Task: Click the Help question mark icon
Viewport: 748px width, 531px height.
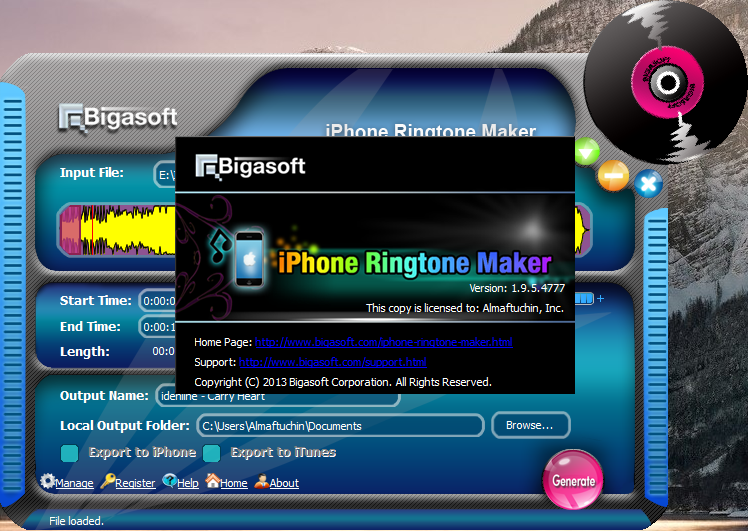Action: tap(169, 480)
